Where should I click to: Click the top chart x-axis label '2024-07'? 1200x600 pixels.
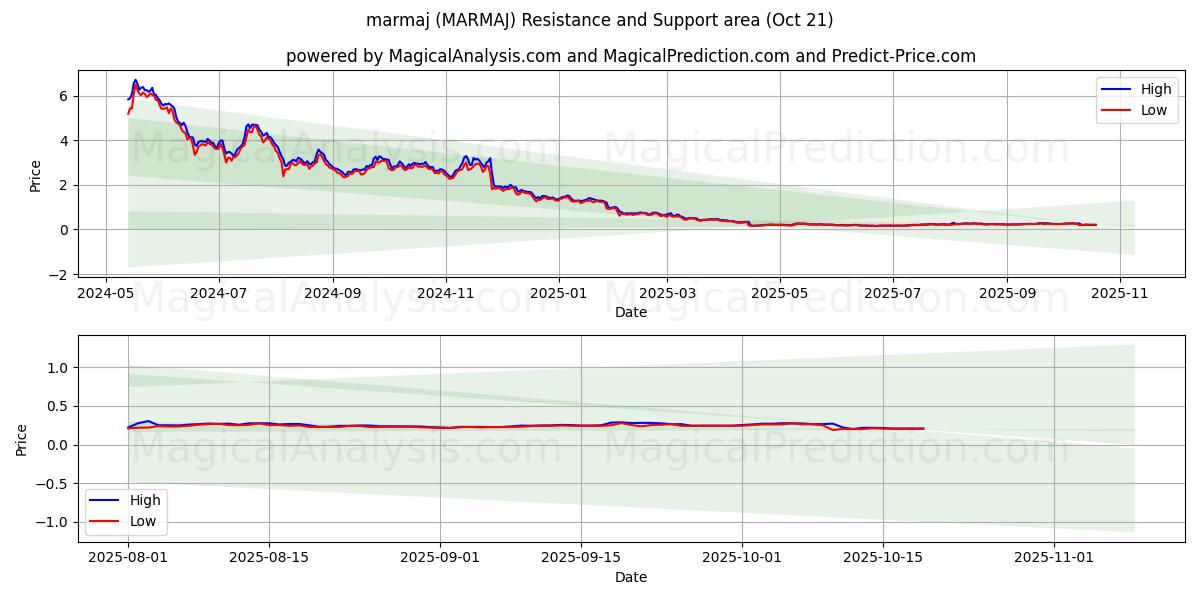point(219,294)
